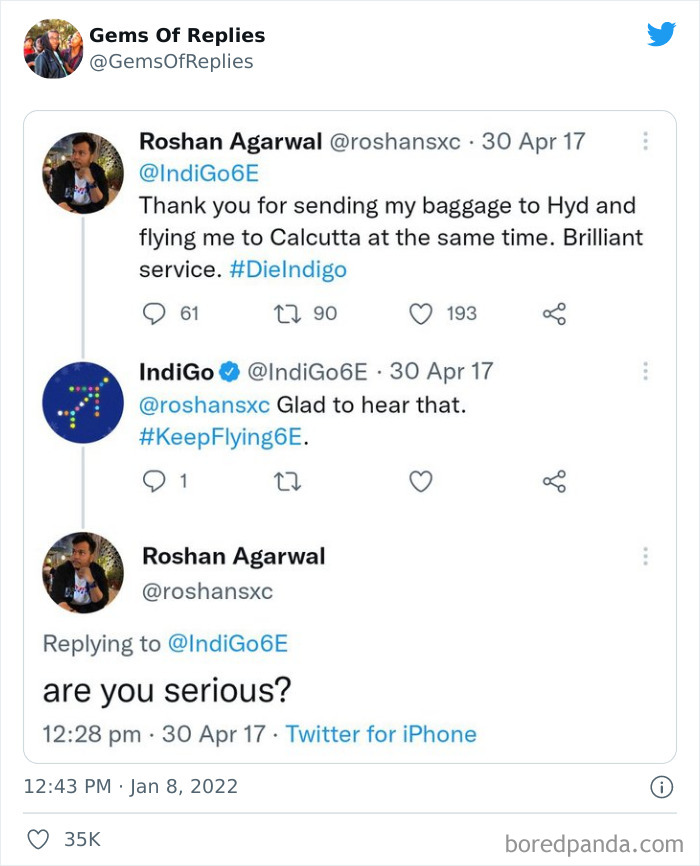Like the Gems Of Replies post (35K)
The height and width of the screenshot is (866, 700).
coord(38,839)
